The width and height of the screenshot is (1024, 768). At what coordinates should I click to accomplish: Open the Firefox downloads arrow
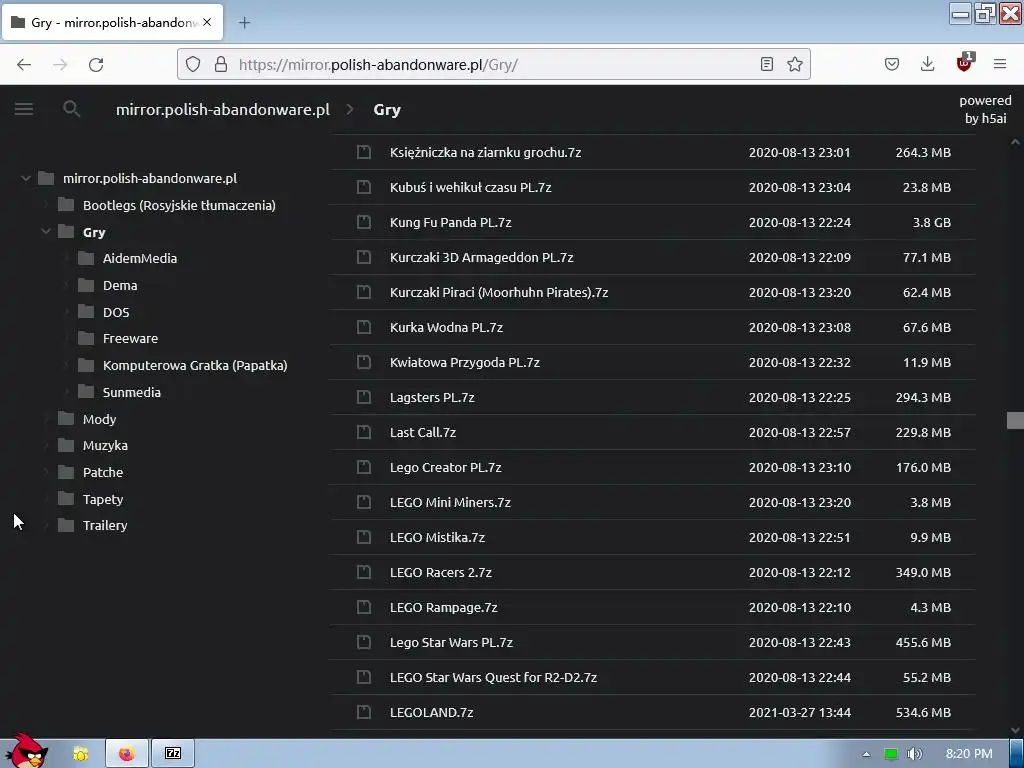(927, 64)
